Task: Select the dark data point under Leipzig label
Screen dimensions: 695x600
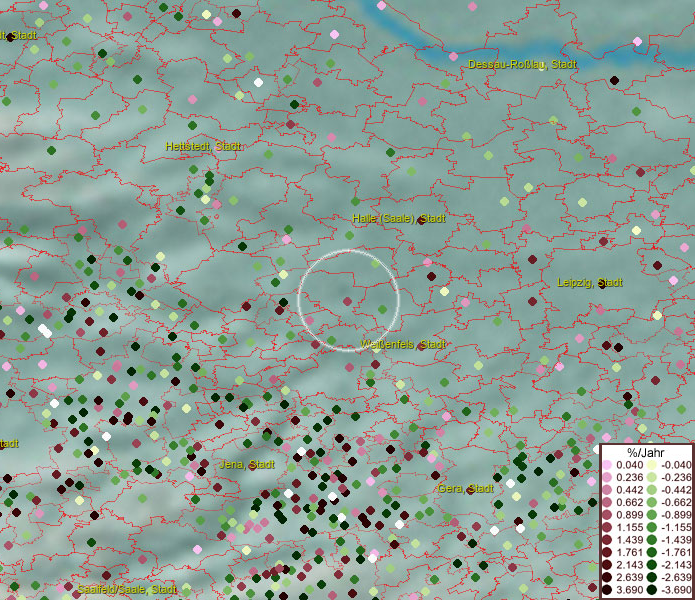Action: (602, 284)
